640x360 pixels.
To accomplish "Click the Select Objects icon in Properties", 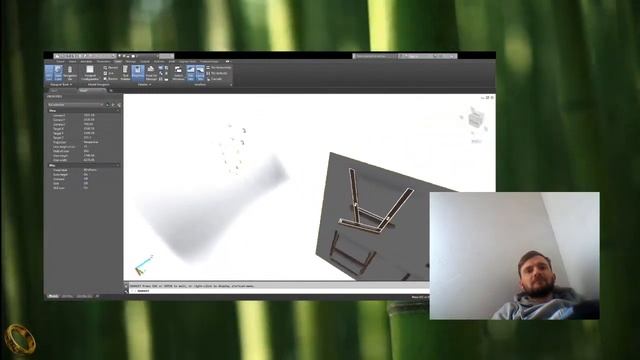I will click(113, 105).
